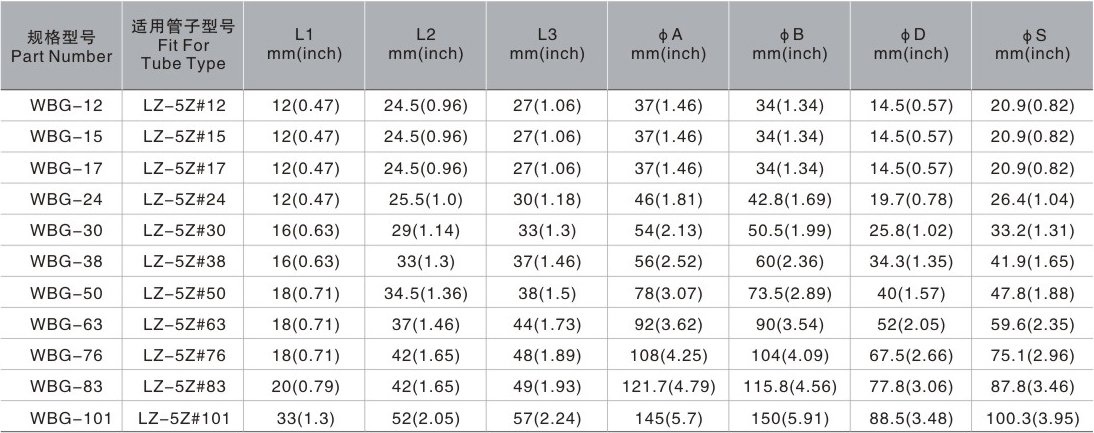
Task: Click the Part Number column header
Action: pos(60,45)
